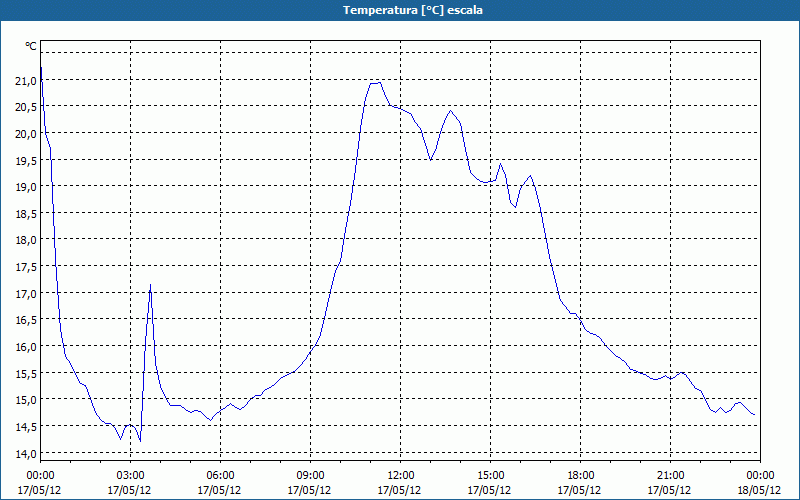Click the 19,0 temperature label
The height and width of the screenshot is (500, 800).
pos(26,187)
